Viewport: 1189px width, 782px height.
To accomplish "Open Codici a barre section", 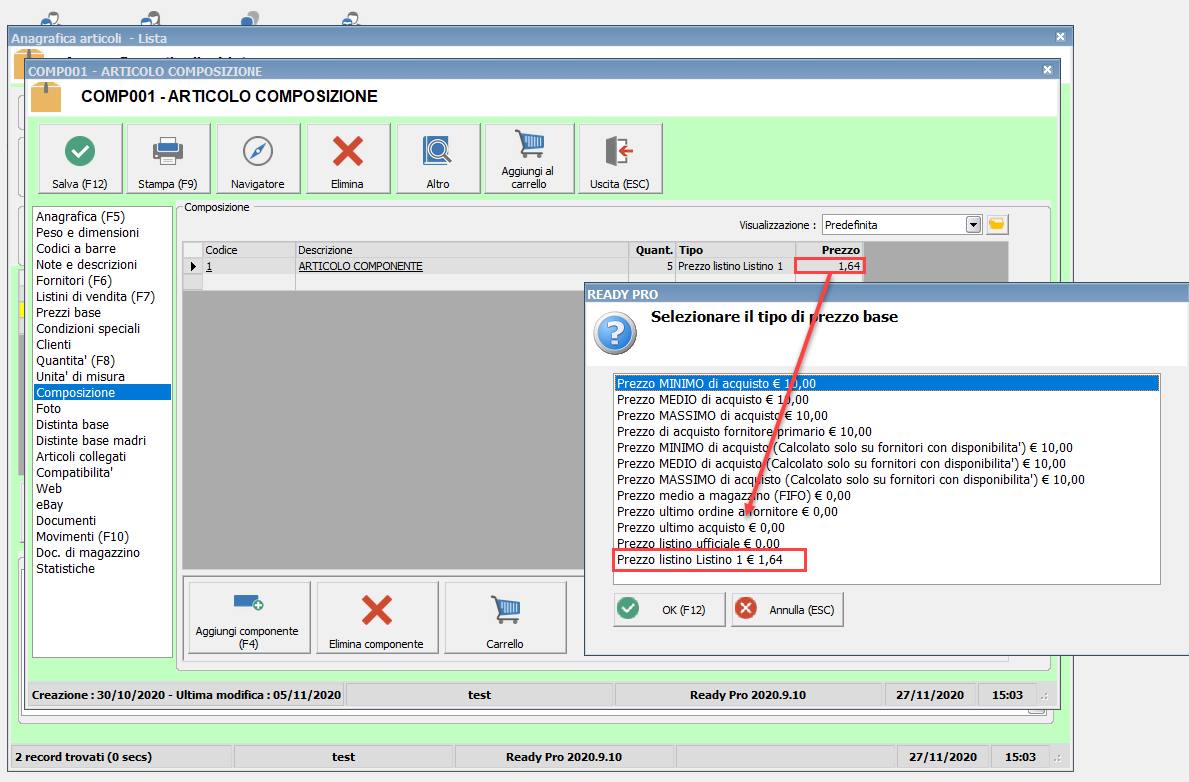I will pyautogui.click(x=76, y=249).
